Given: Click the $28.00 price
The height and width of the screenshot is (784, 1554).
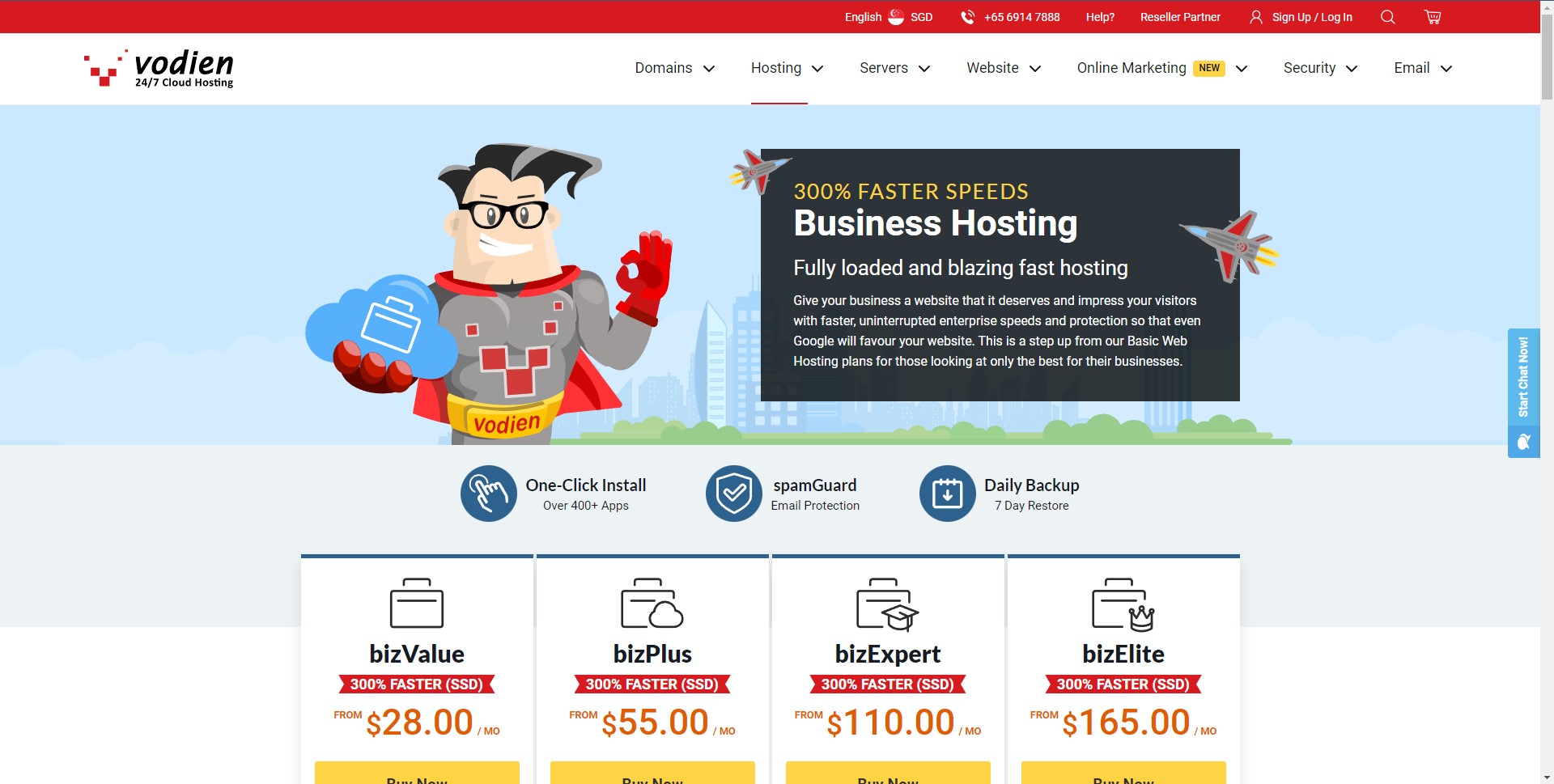Looking at the screenshot, I should pos(419,722).
